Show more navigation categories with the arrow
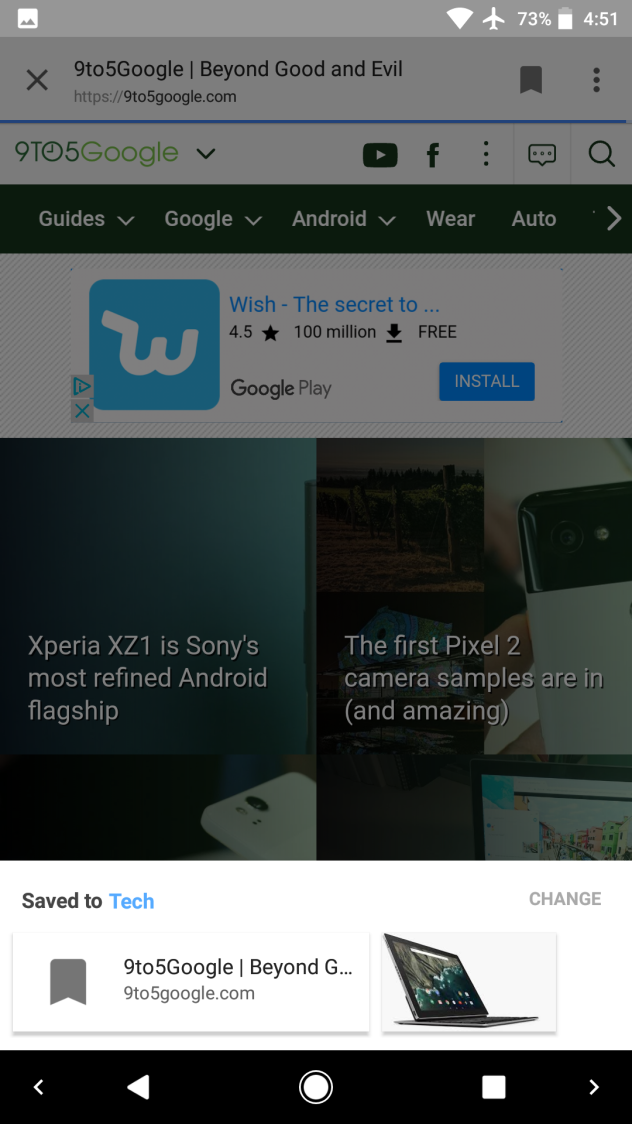This screenshot has width=632, height=1124. click(x=613, y=219)
